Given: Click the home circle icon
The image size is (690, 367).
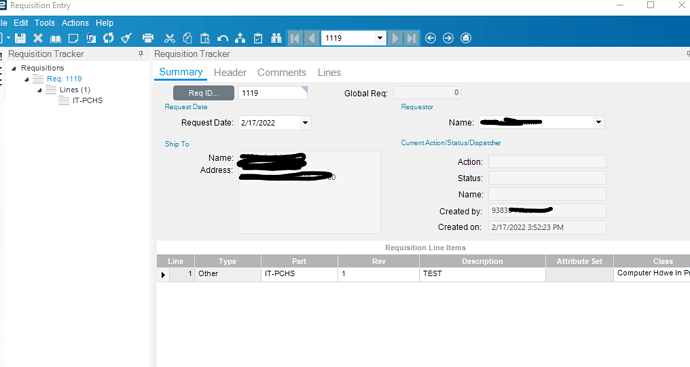Looking at the screenshot, I should tap(466, 38).
